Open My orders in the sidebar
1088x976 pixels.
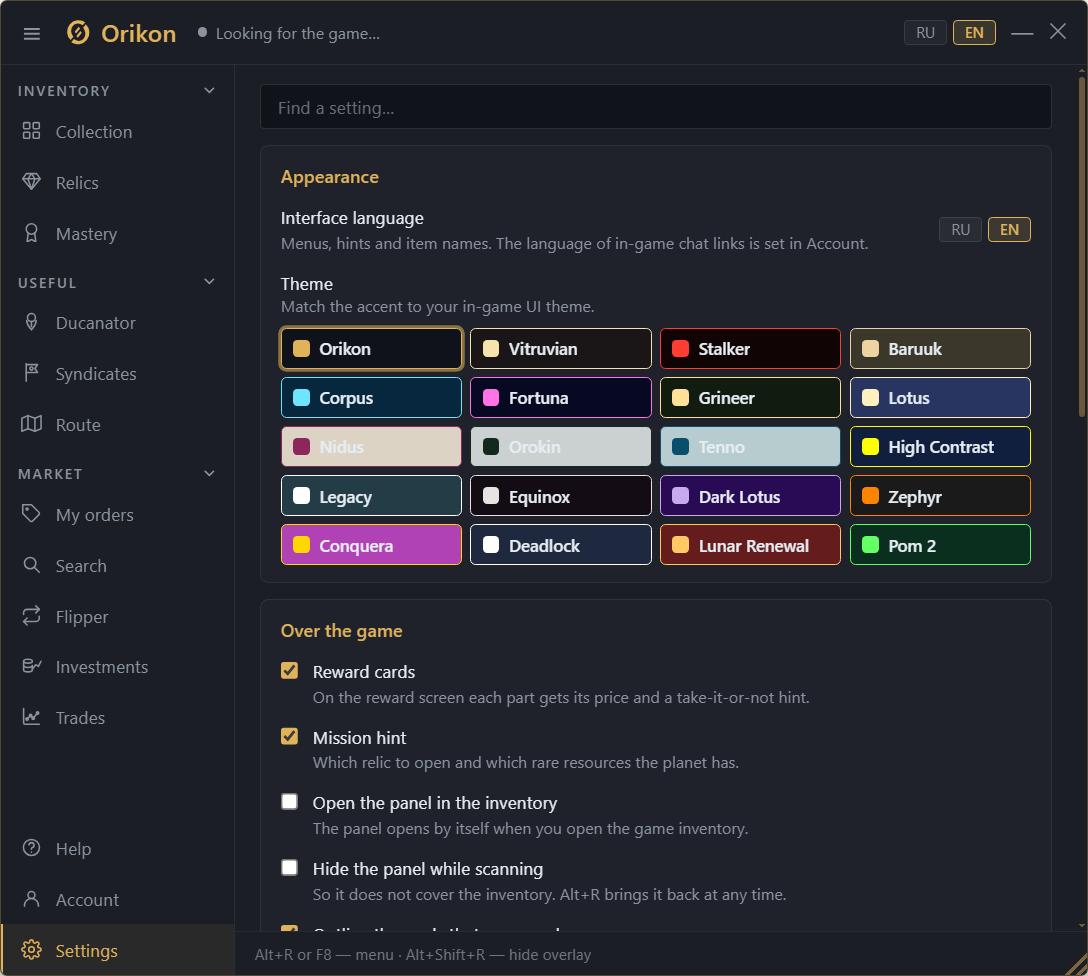pos(117,515)
